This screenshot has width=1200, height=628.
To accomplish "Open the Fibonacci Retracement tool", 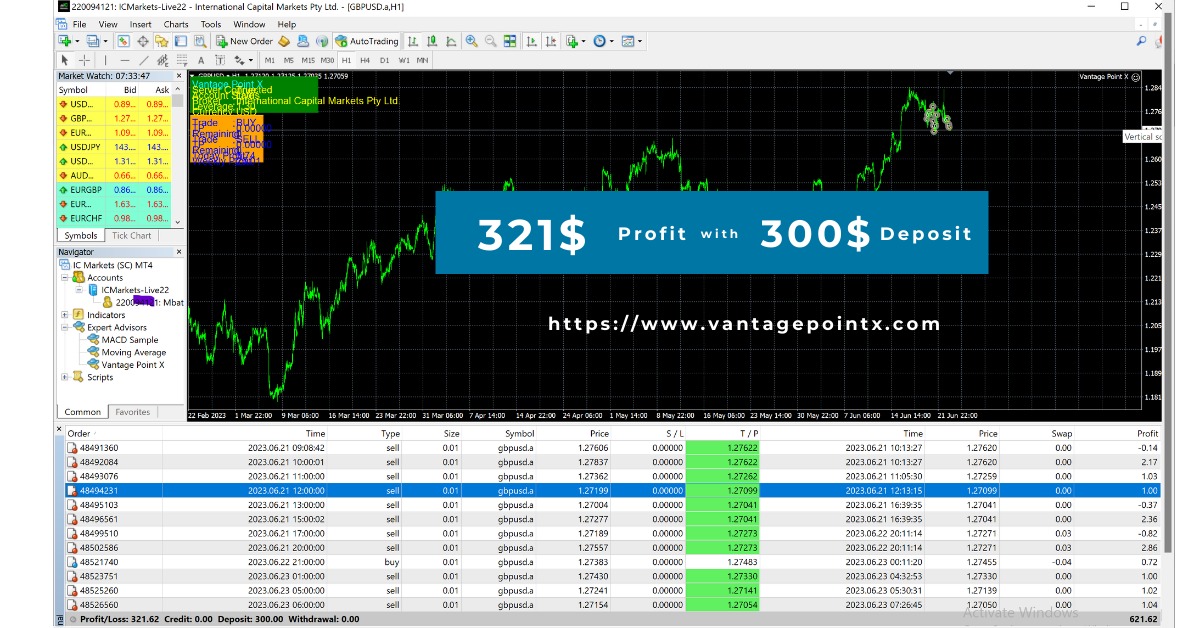I will (183, 60).
